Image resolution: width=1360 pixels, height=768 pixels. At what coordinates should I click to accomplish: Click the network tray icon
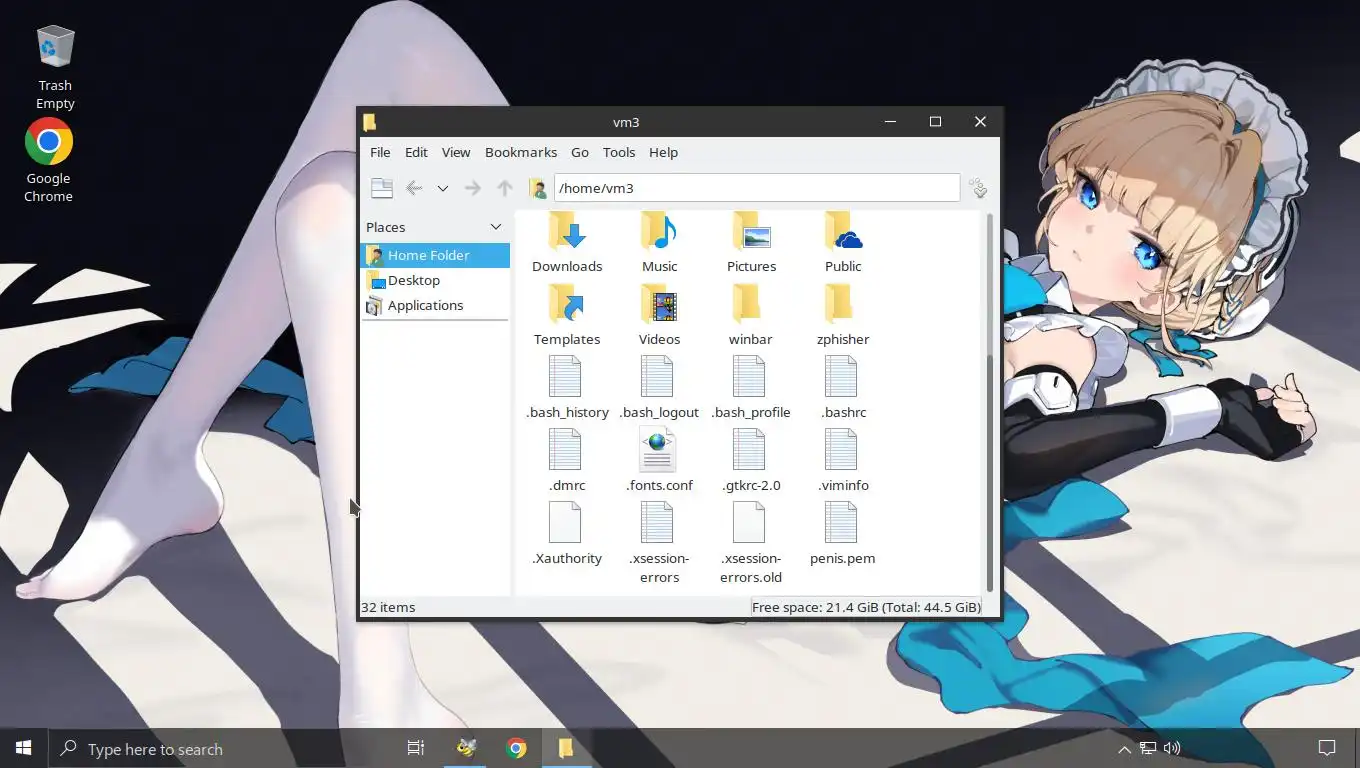1148,748
